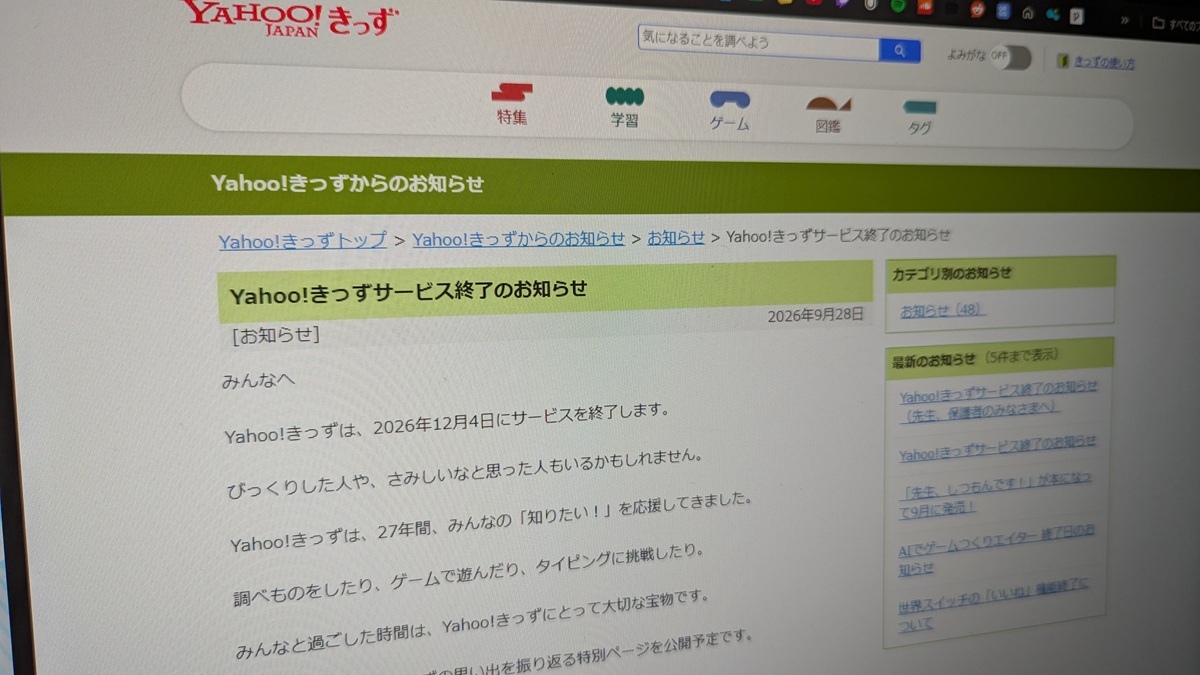Open the お知らせ (48) category link
The width and height of the screenshot is (1200, 675).
point(941,311)
